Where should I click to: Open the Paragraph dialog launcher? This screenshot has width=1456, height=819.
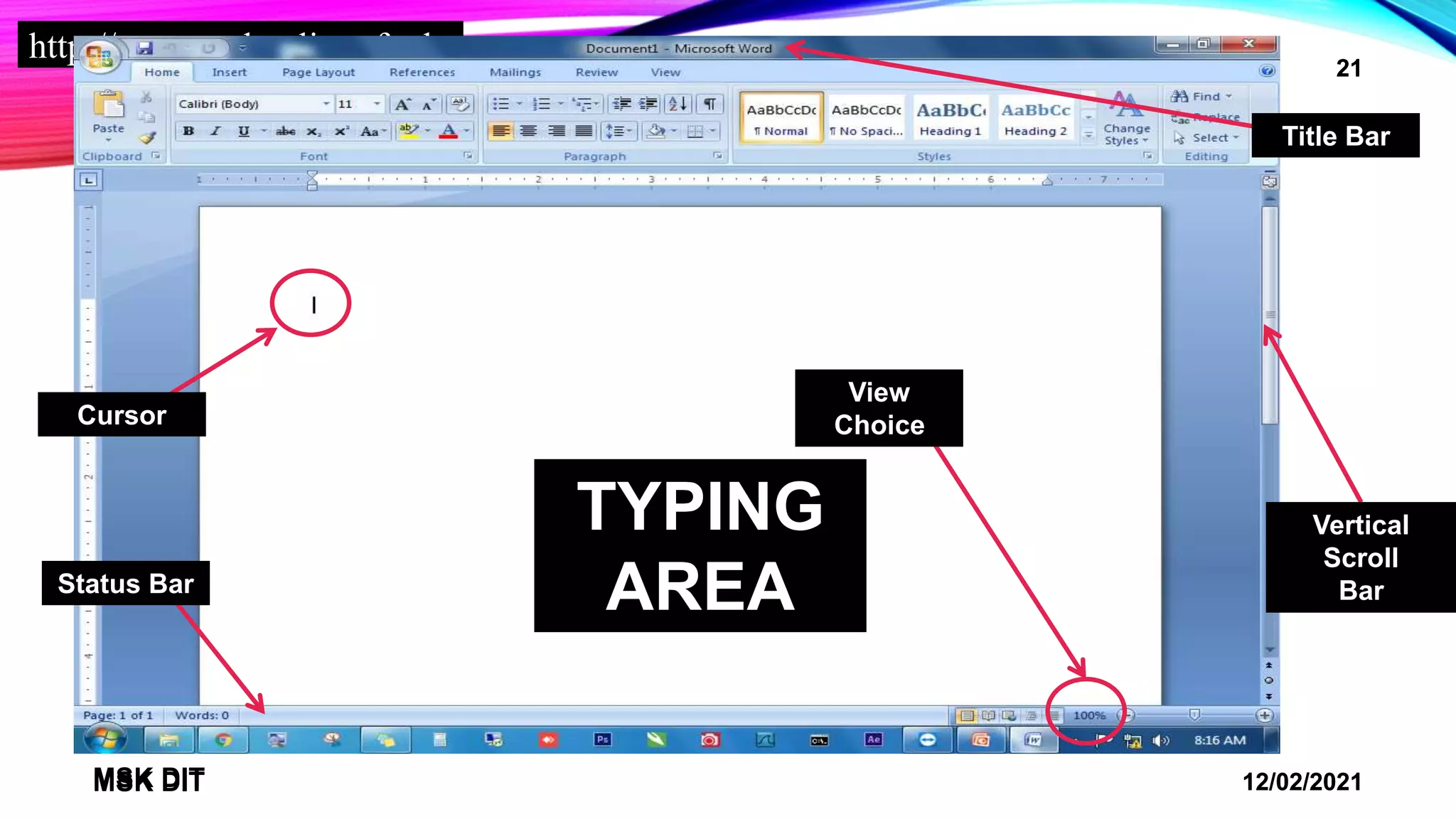(x=717, y=156)
